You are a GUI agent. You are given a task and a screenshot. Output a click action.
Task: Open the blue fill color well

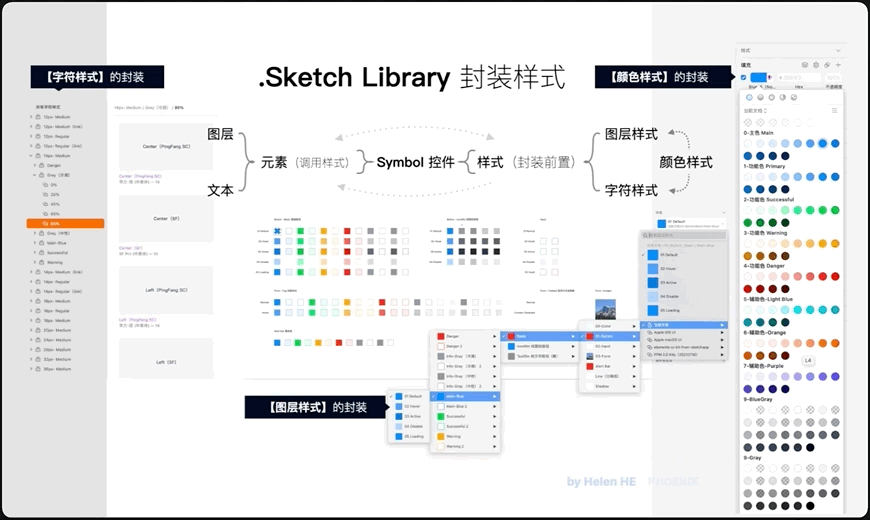coord(758,77)
